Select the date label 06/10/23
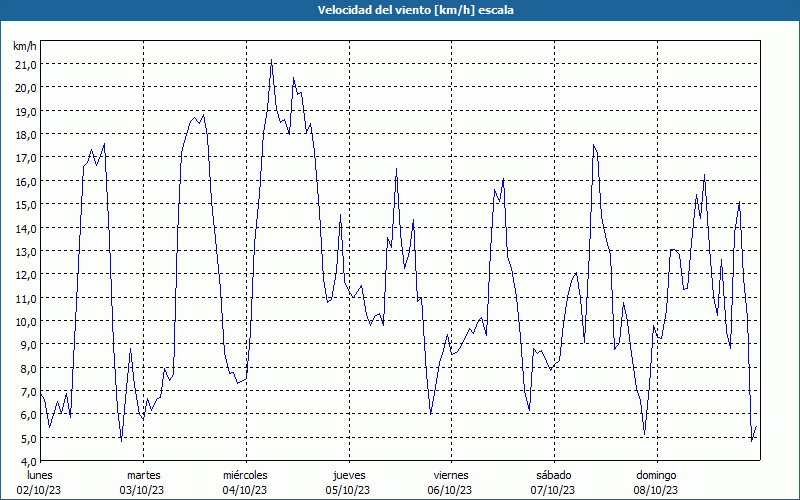Screen dimensions: 800x500 click(x=450, y=490)
